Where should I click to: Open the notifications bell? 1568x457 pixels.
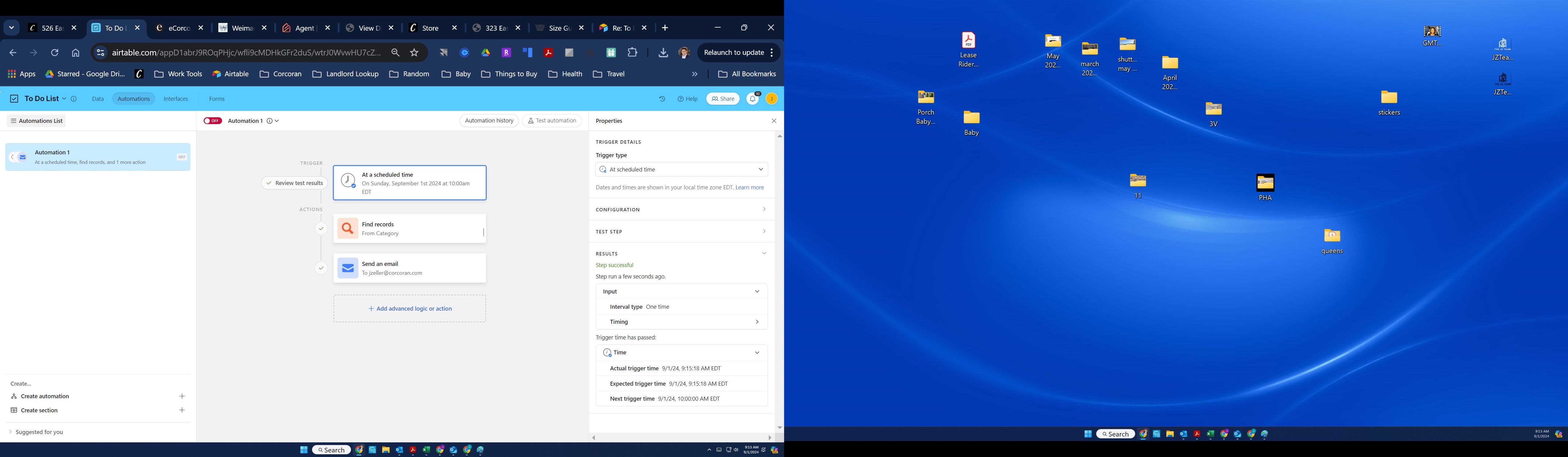753,99
